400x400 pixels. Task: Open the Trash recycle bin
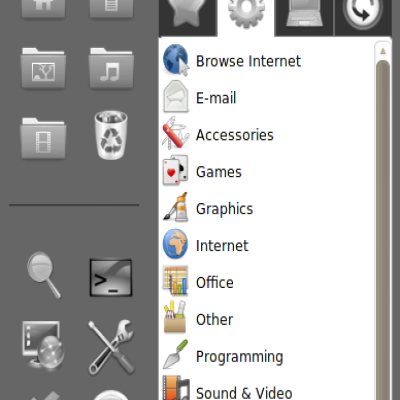click(x=111, y=135)
